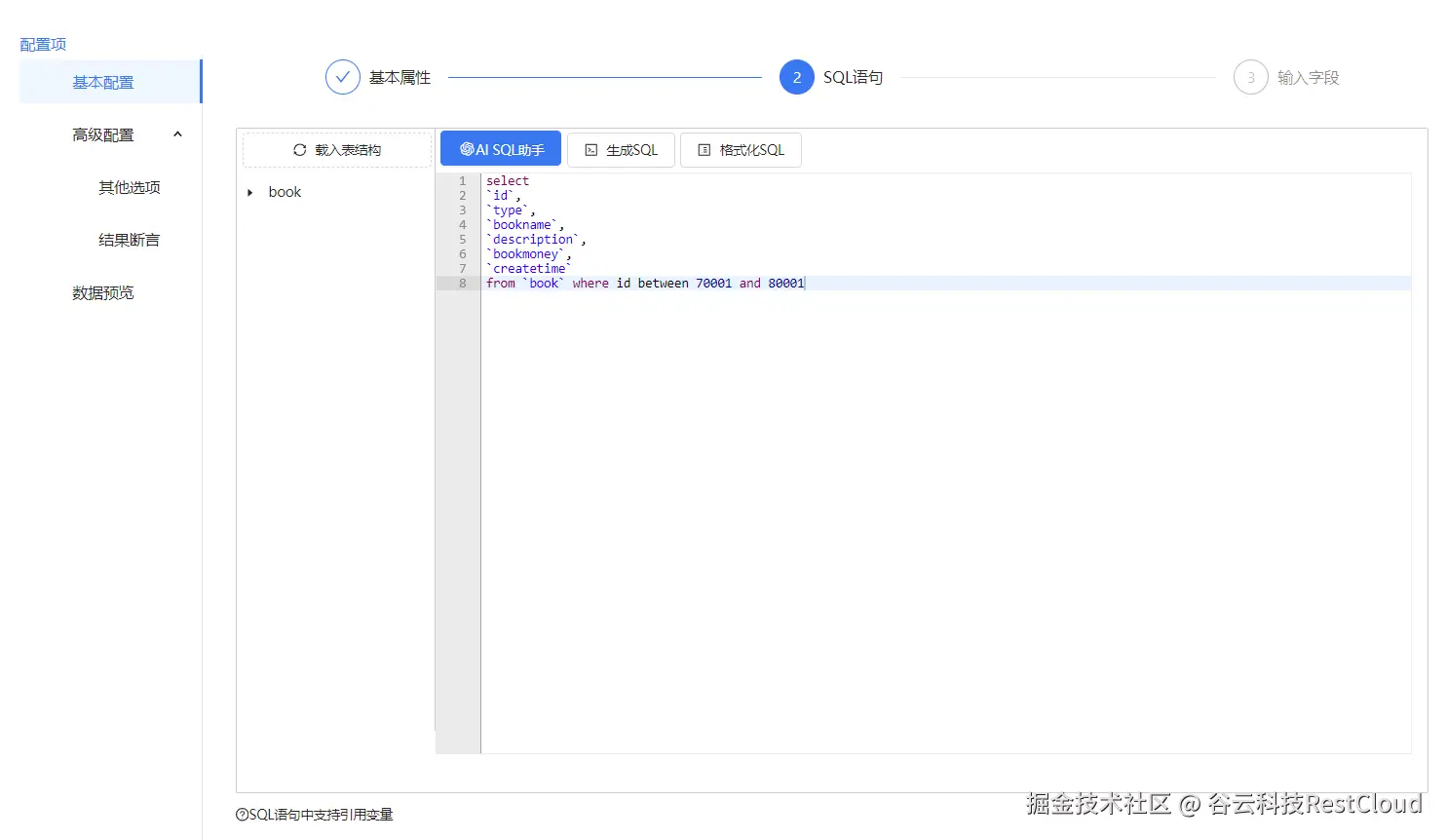Click the `type` field in editor
Viewport: 1446px width, 840px height.
click(x=508, y=210)
